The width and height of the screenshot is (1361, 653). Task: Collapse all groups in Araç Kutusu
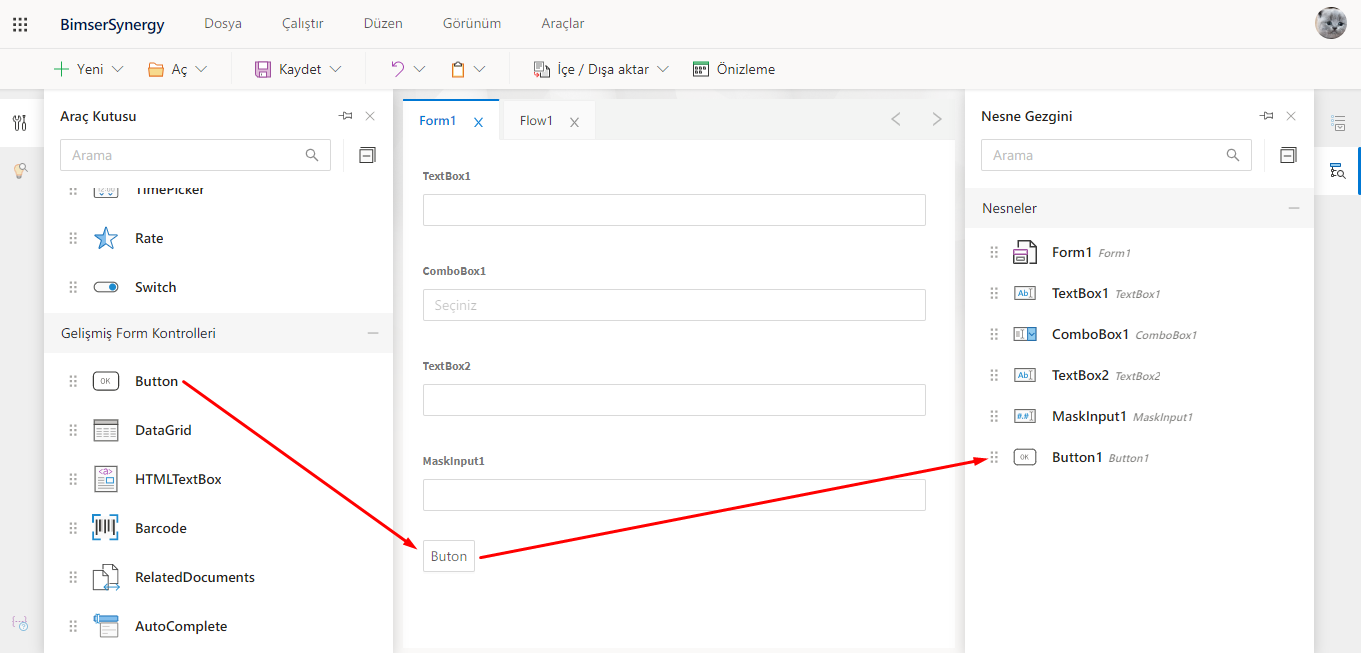pos(367,155)
